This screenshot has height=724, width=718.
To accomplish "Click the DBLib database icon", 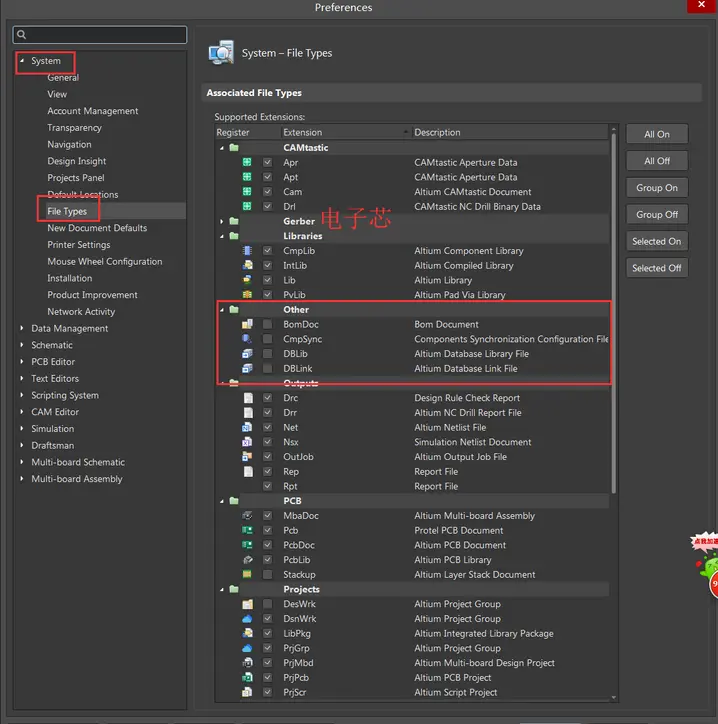I will tap(247, 354).
